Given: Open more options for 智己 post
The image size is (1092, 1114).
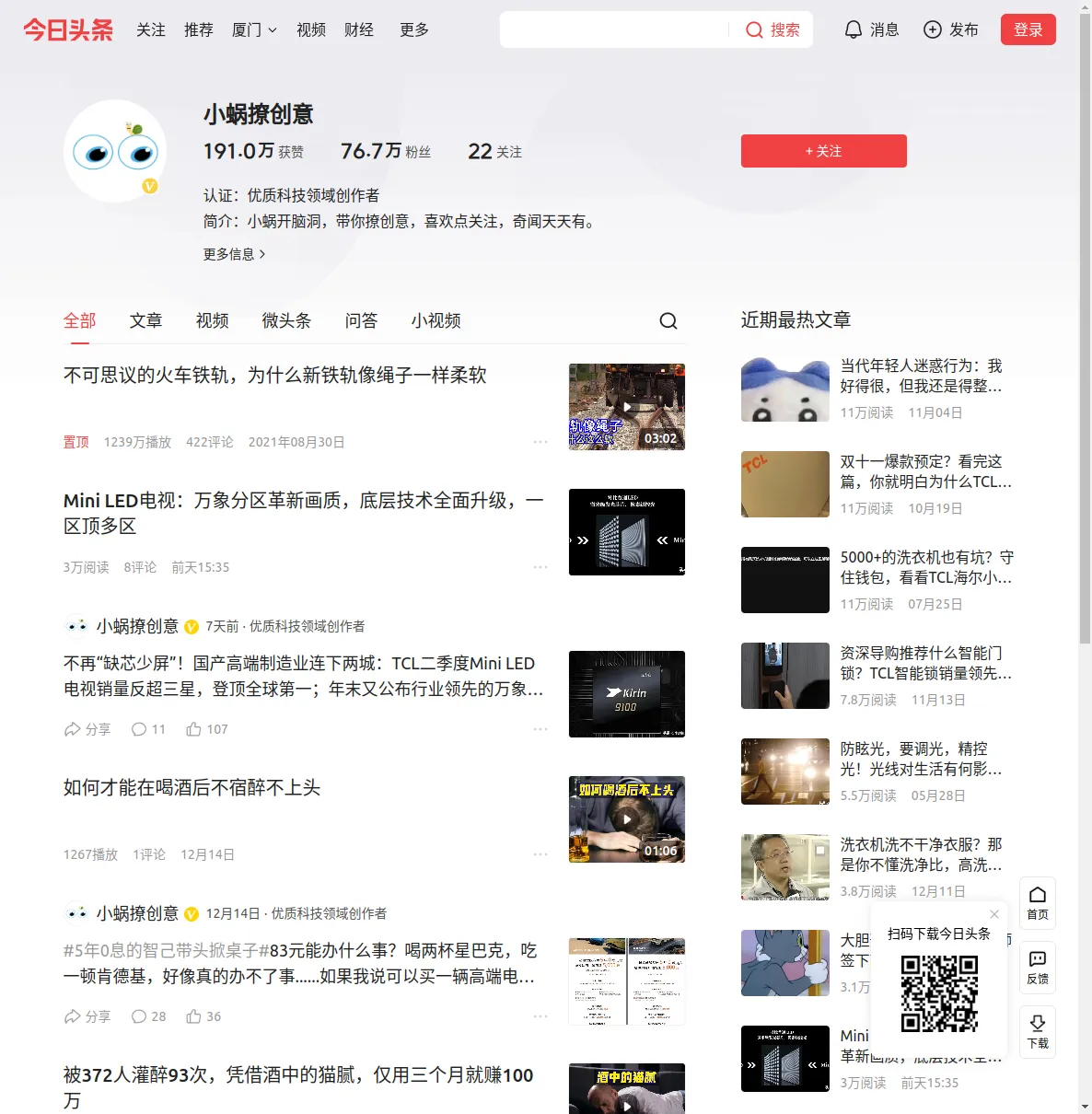Looking at the screenshot, I should point(540,1016).
